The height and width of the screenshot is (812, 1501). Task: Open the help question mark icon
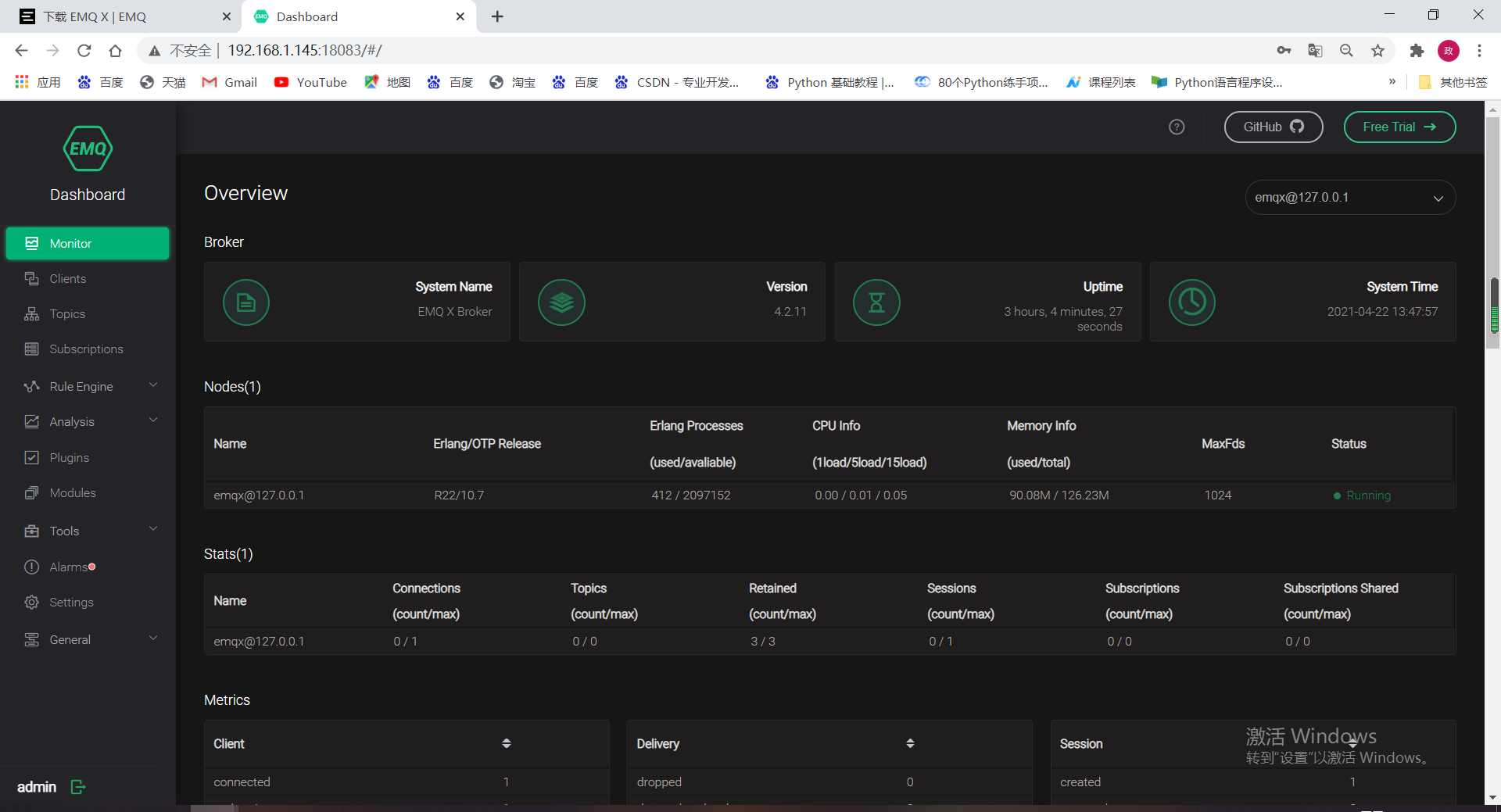1177,127
